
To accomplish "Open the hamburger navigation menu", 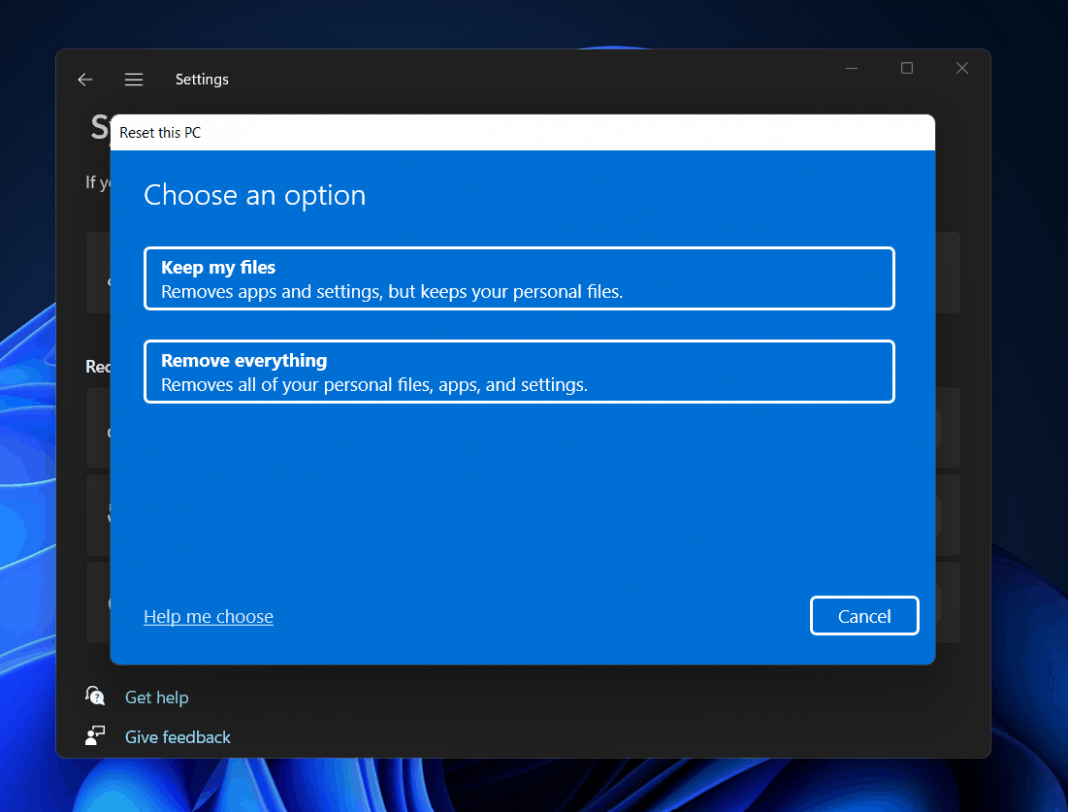I will pyautogui.click(x=134, y=80).
